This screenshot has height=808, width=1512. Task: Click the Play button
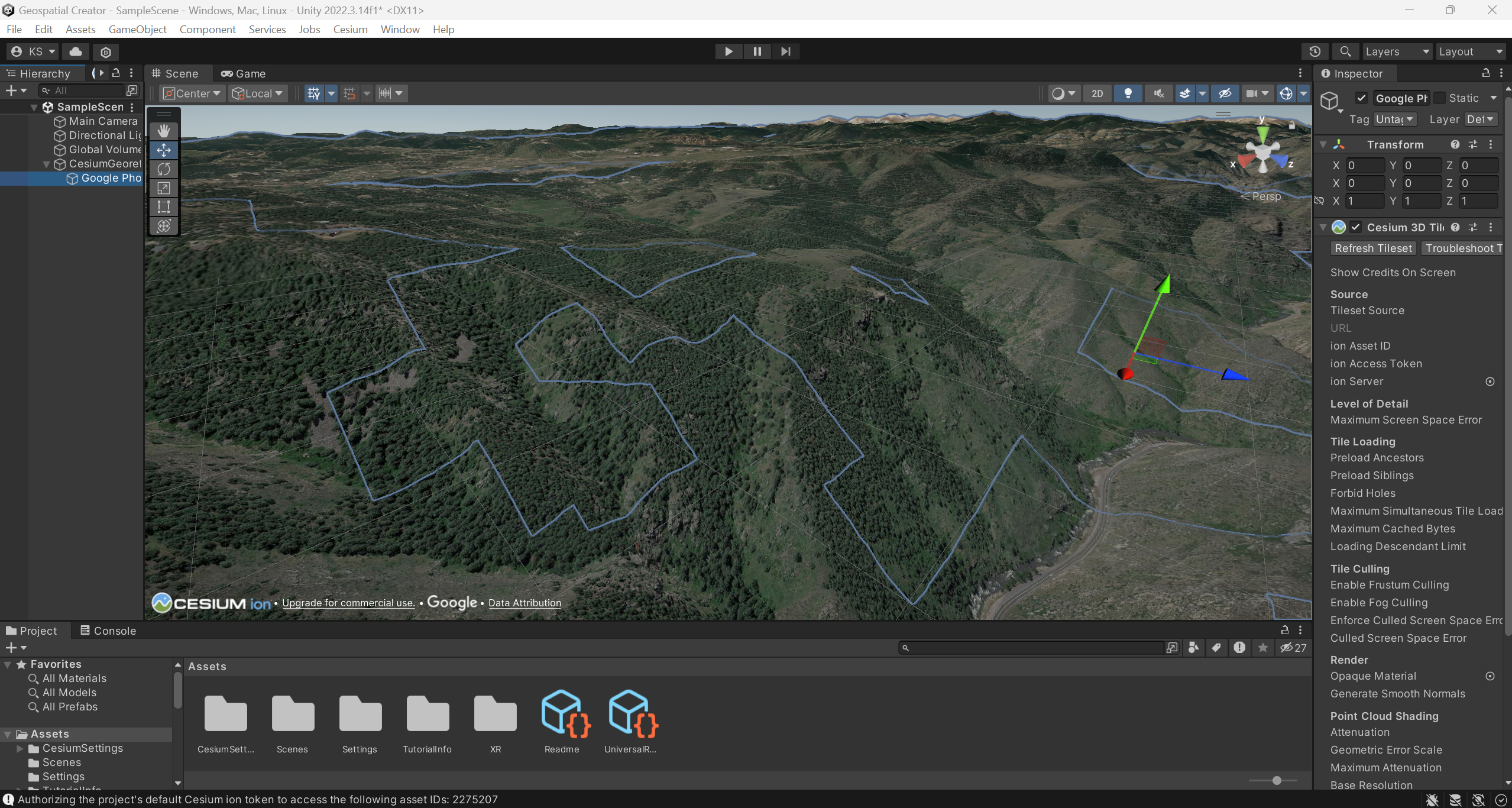(x=729, y=51)
